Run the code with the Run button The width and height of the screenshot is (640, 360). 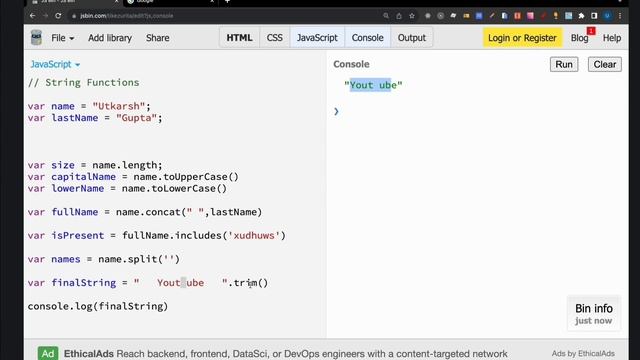(564, 64)
